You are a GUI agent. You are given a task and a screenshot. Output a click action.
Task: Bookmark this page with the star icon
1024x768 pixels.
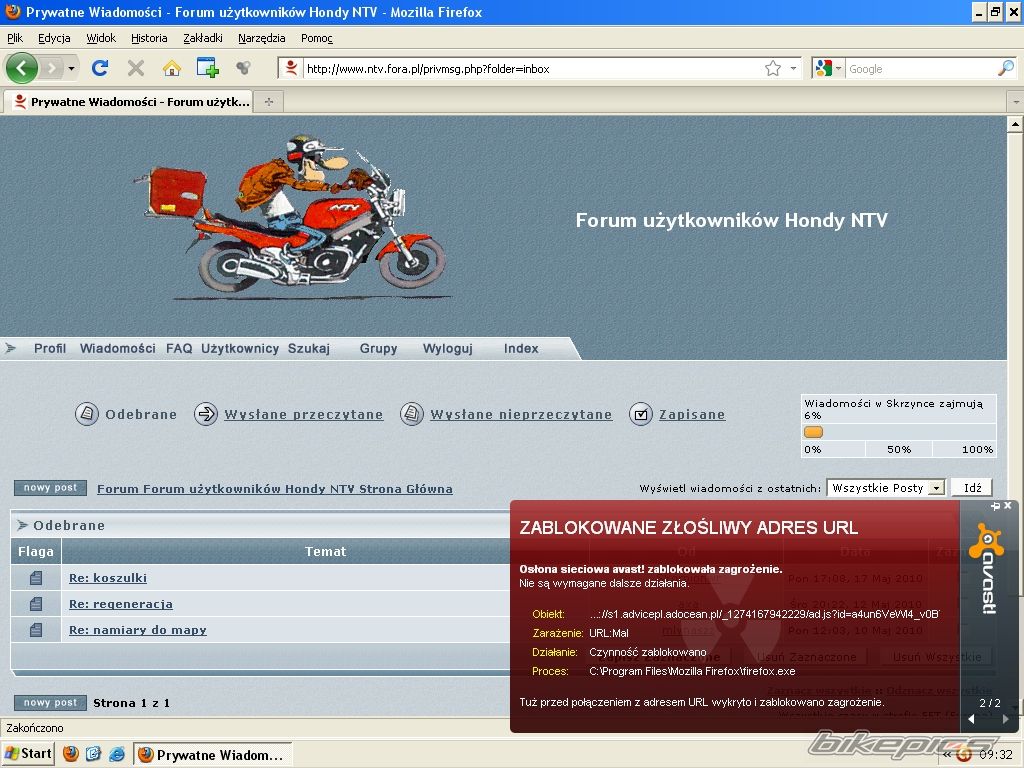(x=773, y=68)
